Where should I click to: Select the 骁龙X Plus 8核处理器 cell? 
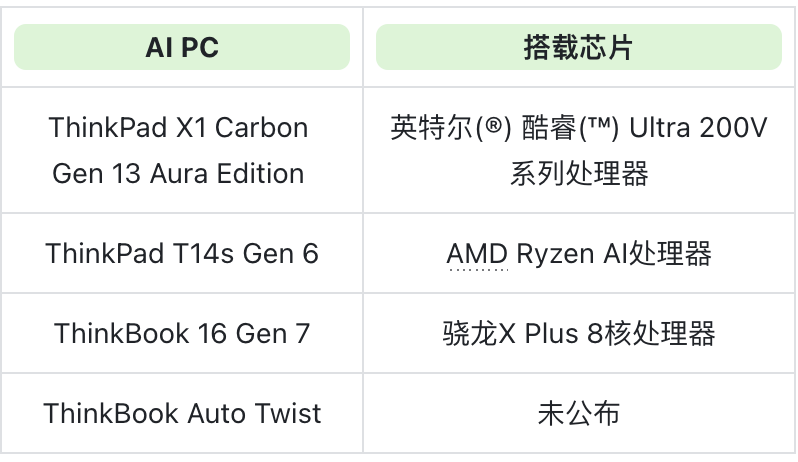pos(579,333)
